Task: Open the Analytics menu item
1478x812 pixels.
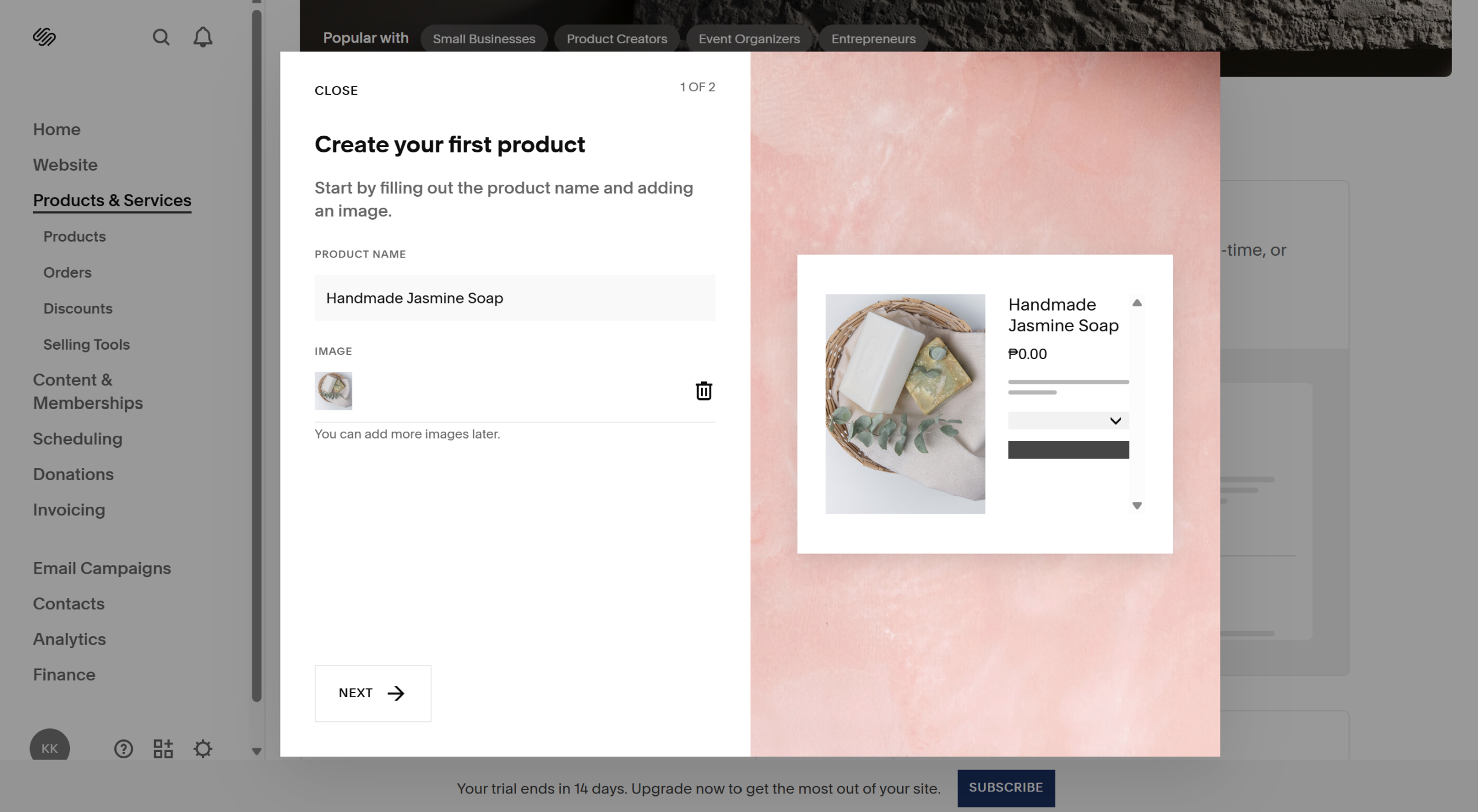Action: tap(69, 639)
